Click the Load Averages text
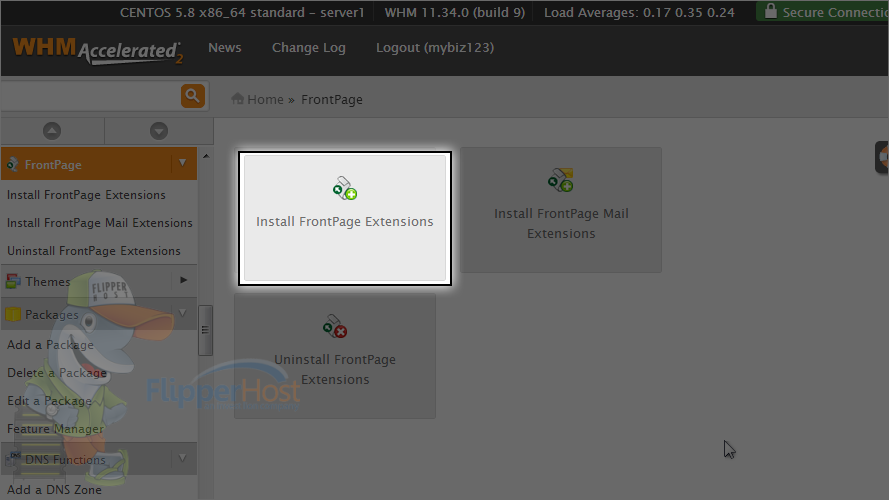This screenshot has width=889, height=500. 639,12
